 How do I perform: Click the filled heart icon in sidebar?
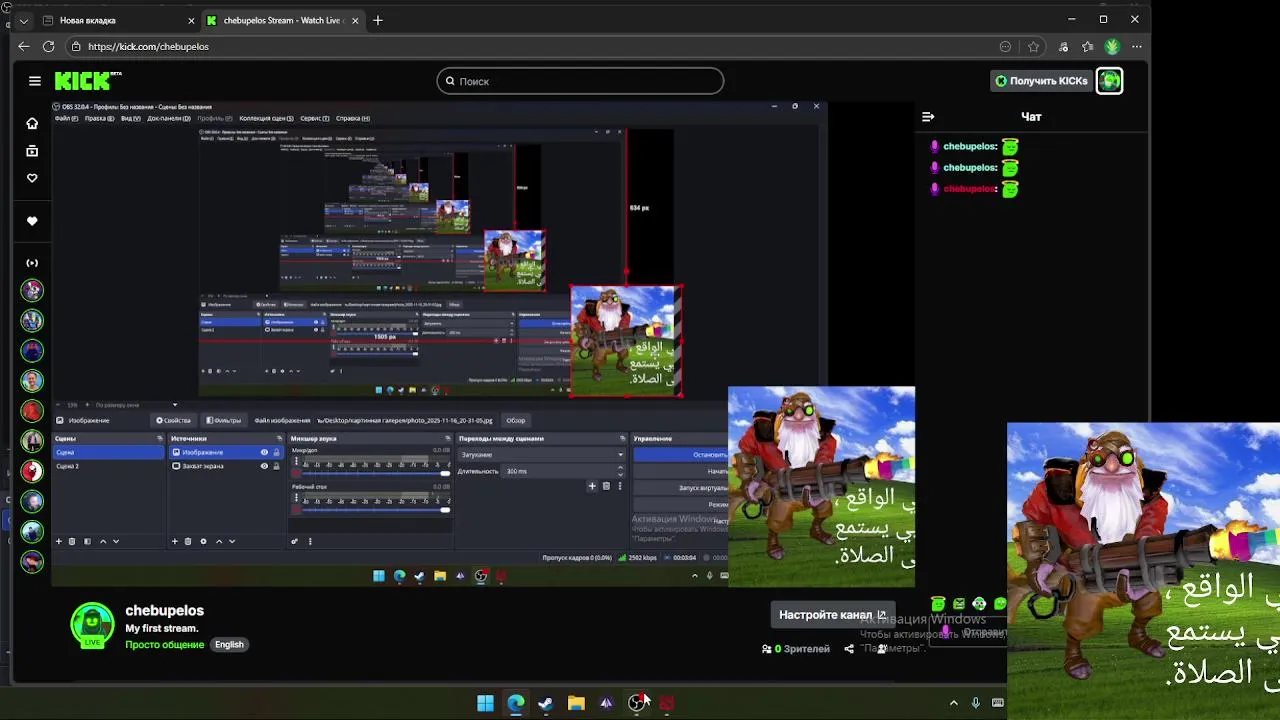[x=32, y=221]
